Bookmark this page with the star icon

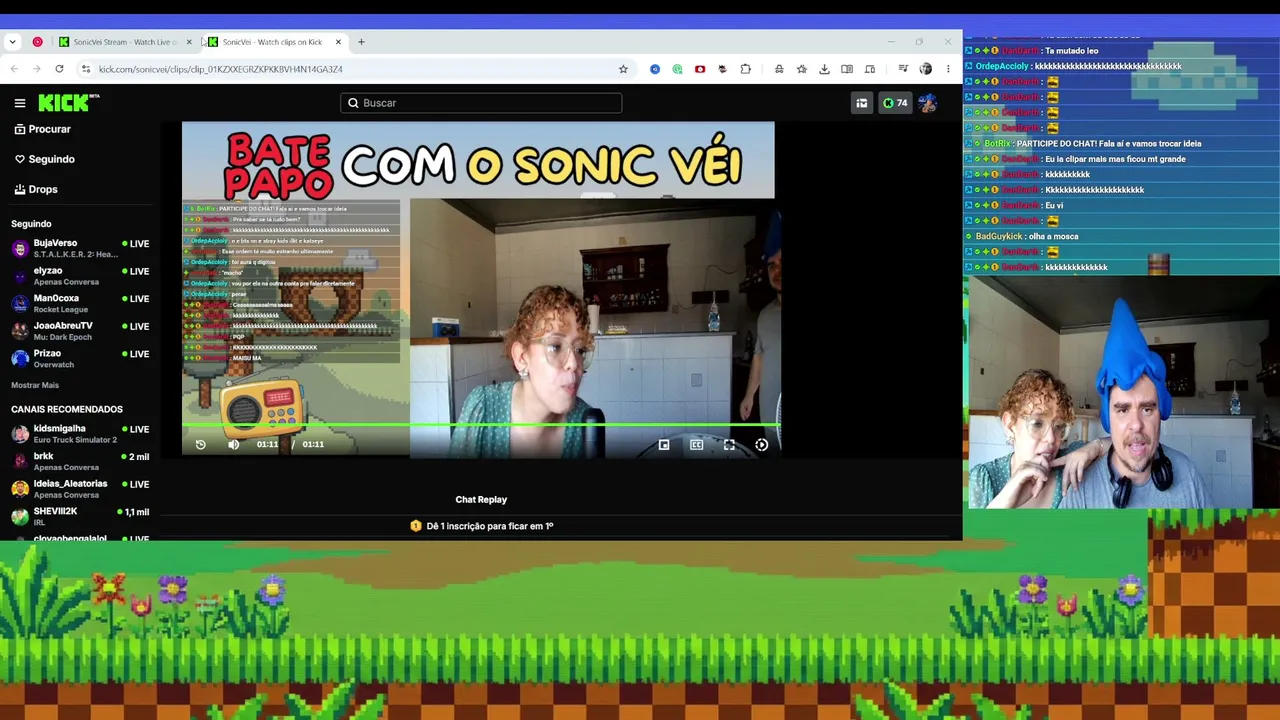point(623,69)
